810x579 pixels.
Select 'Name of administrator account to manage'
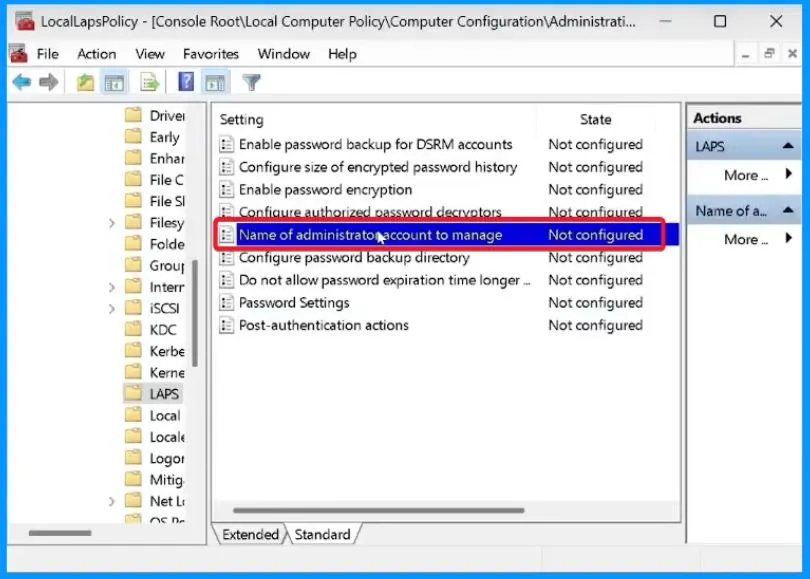pos(370,234)
